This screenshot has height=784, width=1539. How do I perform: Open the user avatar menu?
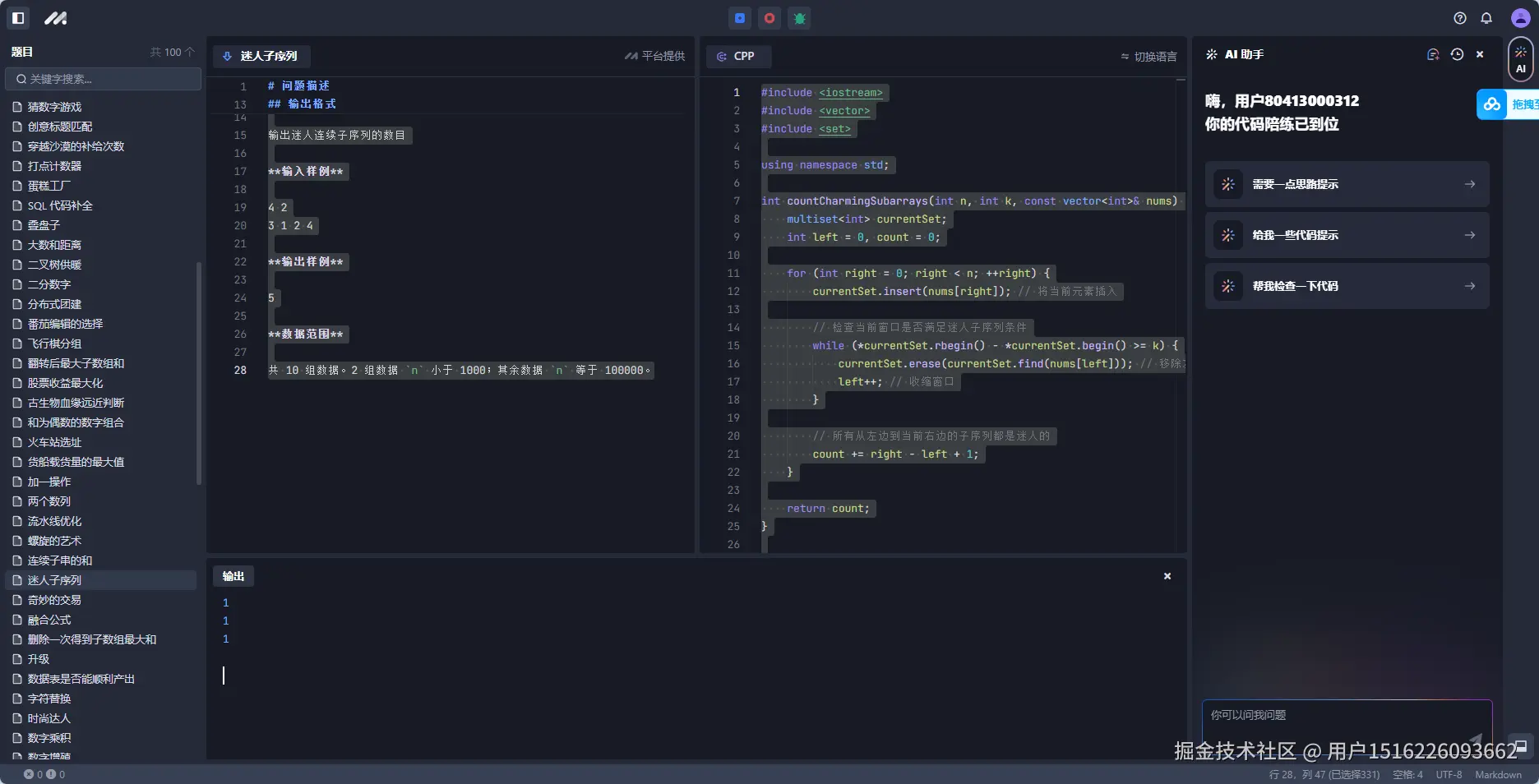pyautogui.click(x=1521, y=18)
